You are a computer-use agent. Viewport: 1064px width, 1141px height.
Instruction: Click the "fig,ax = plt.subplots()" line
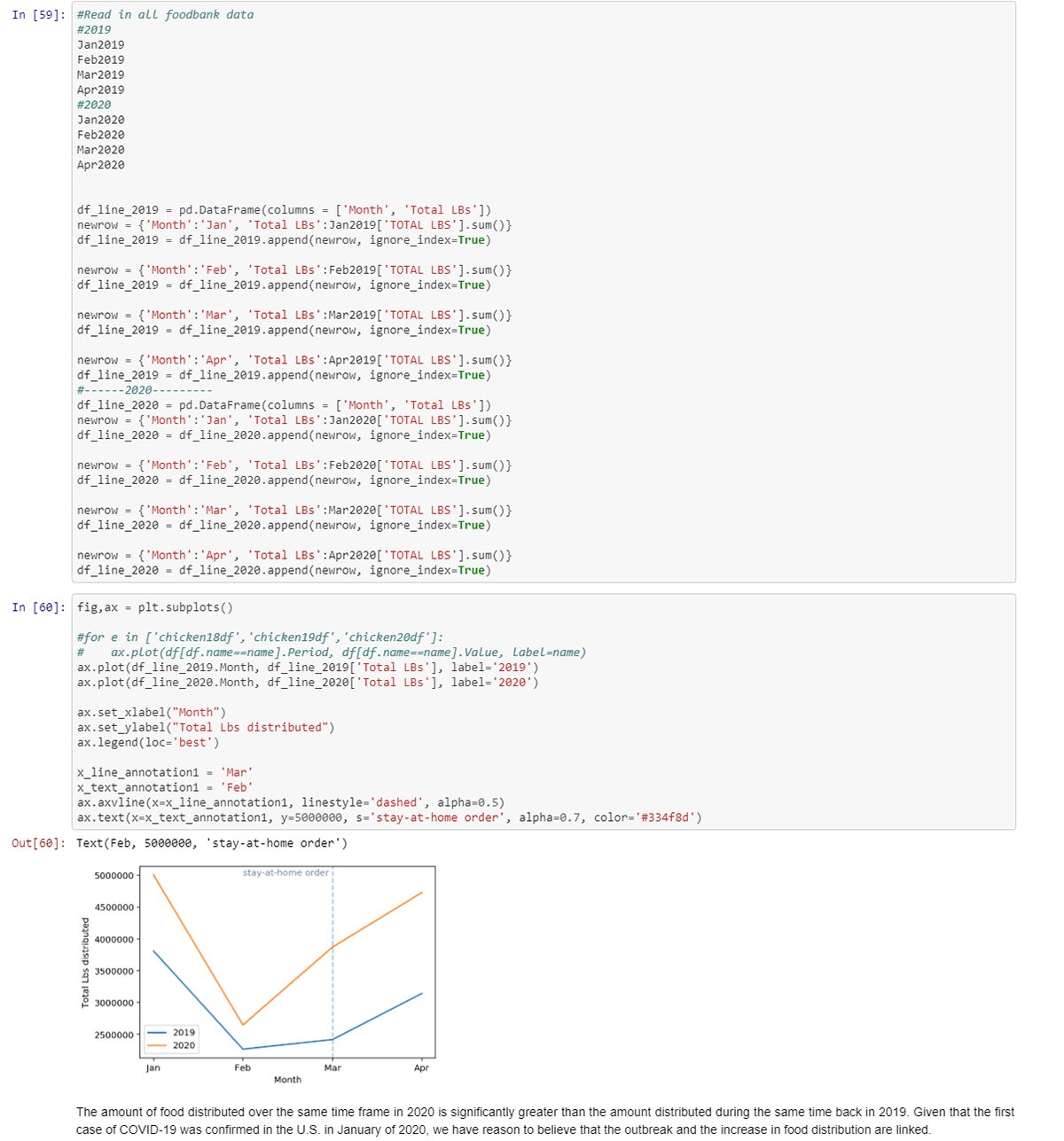point(155,607)
